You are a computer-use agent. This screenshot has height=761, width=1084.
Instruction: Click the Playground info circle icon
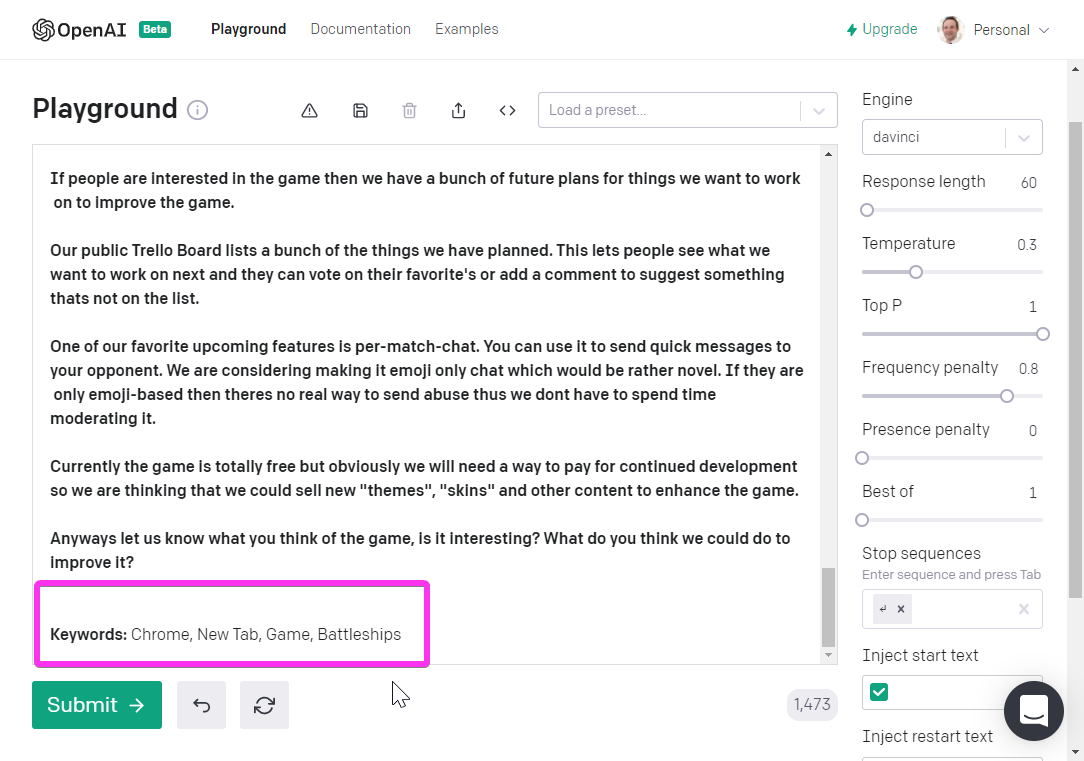click(198, 110)
